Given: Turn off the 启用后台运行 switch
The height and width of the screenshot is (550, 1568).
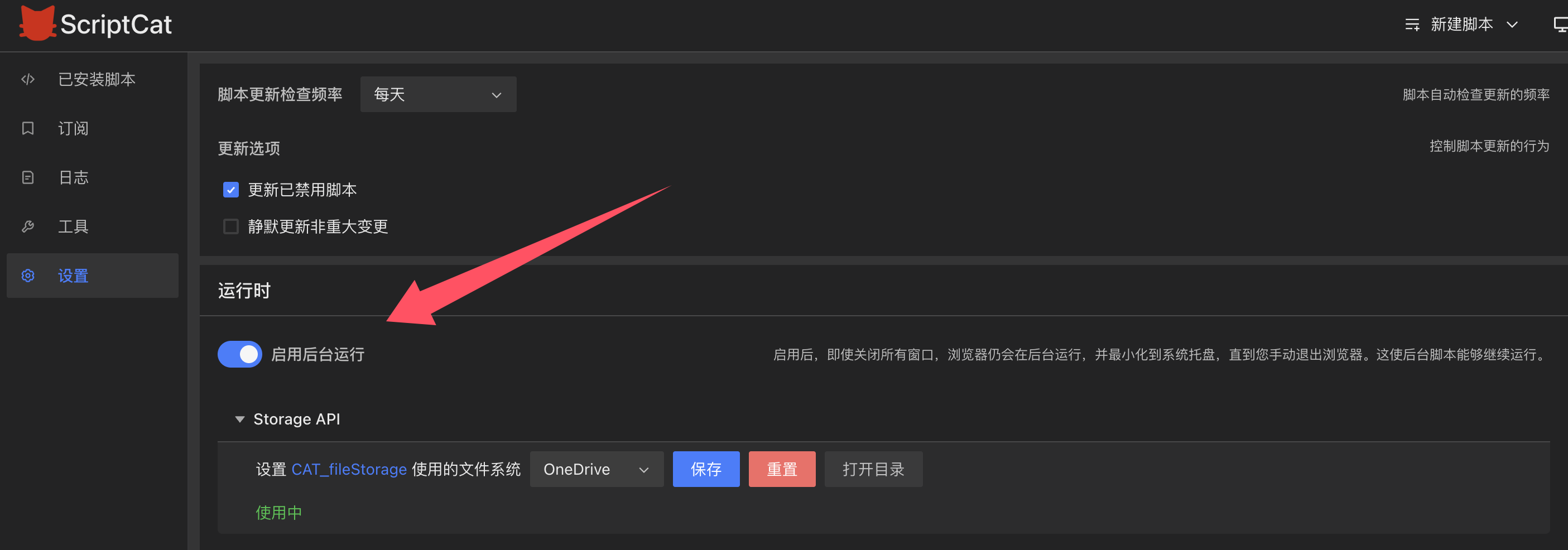Looking at the screenshot, I should (x=240, y=354).
